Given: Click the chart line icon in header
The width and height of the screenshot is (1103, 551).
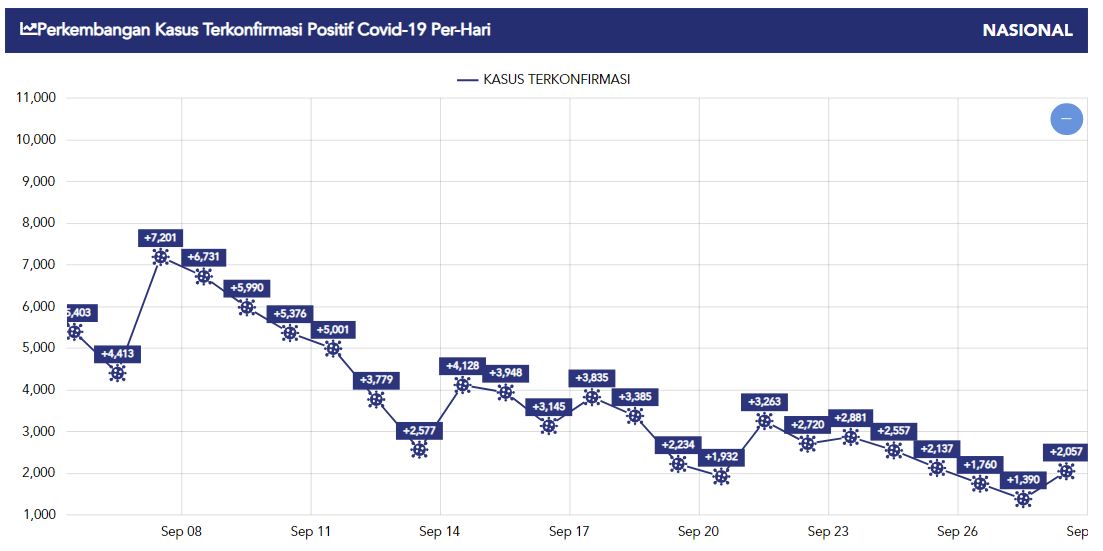Looking at the screenshot, I should pos(28,30).
